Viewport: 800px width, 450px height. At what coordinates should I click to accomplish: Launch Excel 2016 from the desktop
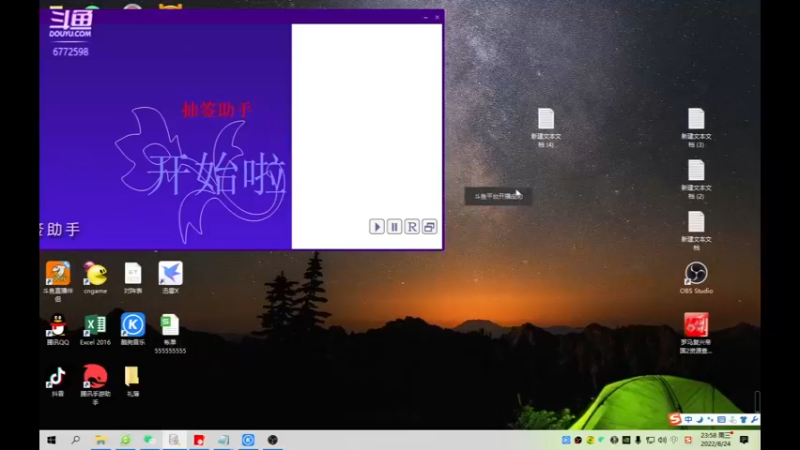click(x=95, y=330)
